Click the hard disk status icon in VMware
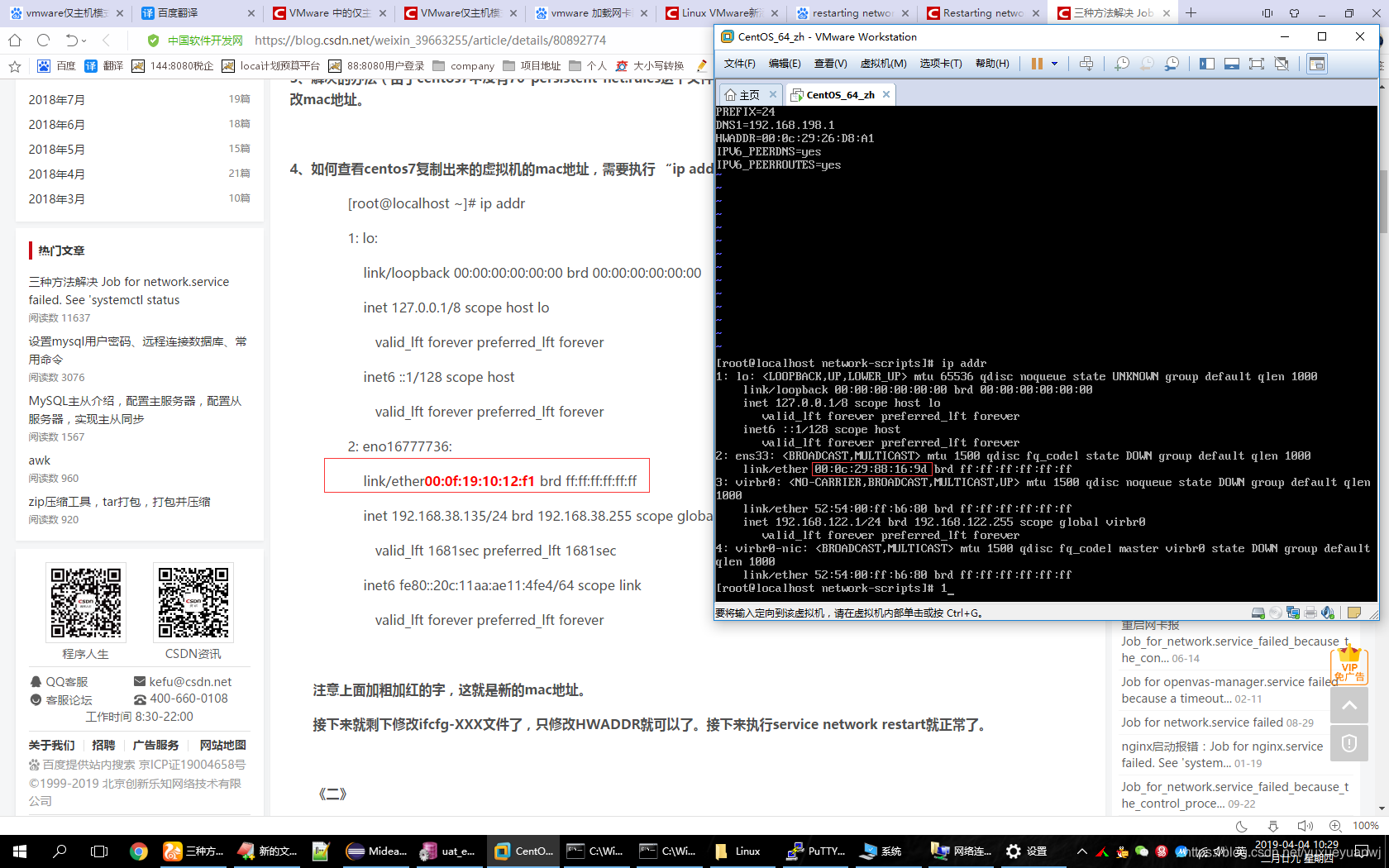1389x868 pixels. [x=1258, y=613]
